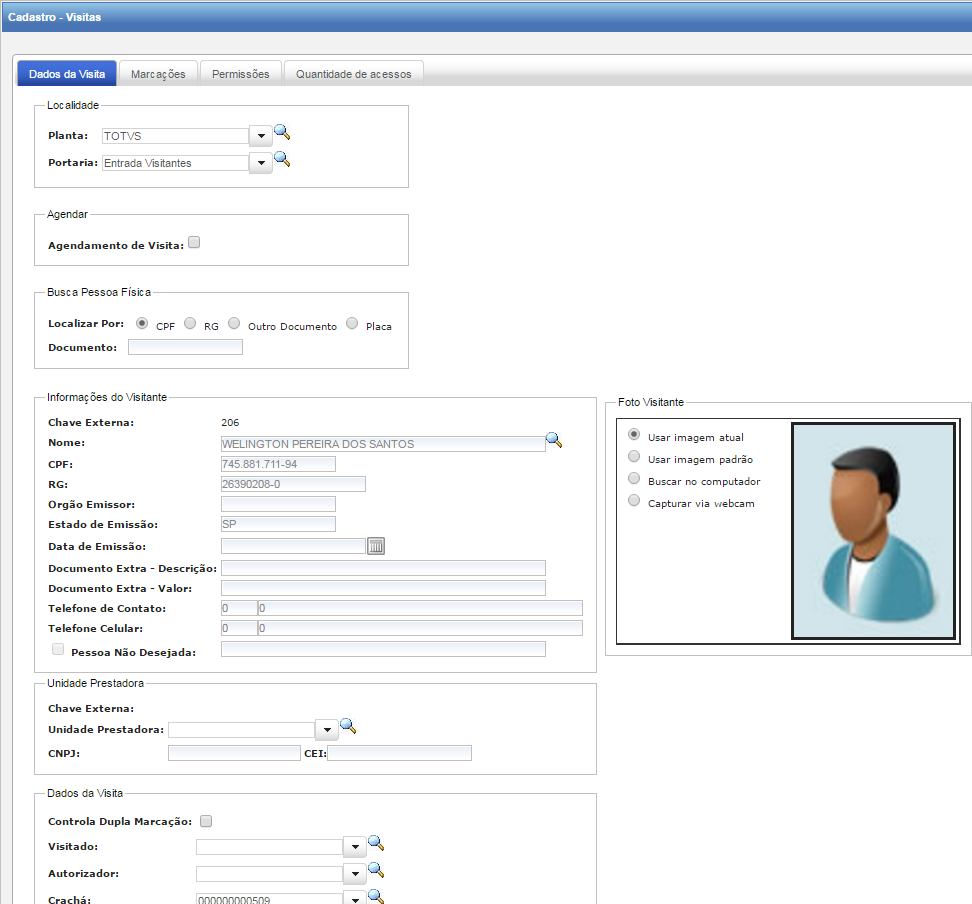Image resolution: width=972 pixels, height=904 pixels.
Task: Click the Planta combo box showing TOTVS
Action: pos(175,136)
